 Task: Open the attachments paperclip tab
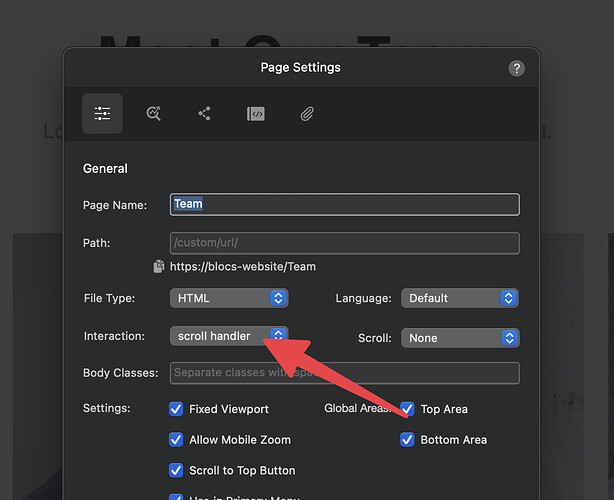pyautogui.click(x=307, y=114)
